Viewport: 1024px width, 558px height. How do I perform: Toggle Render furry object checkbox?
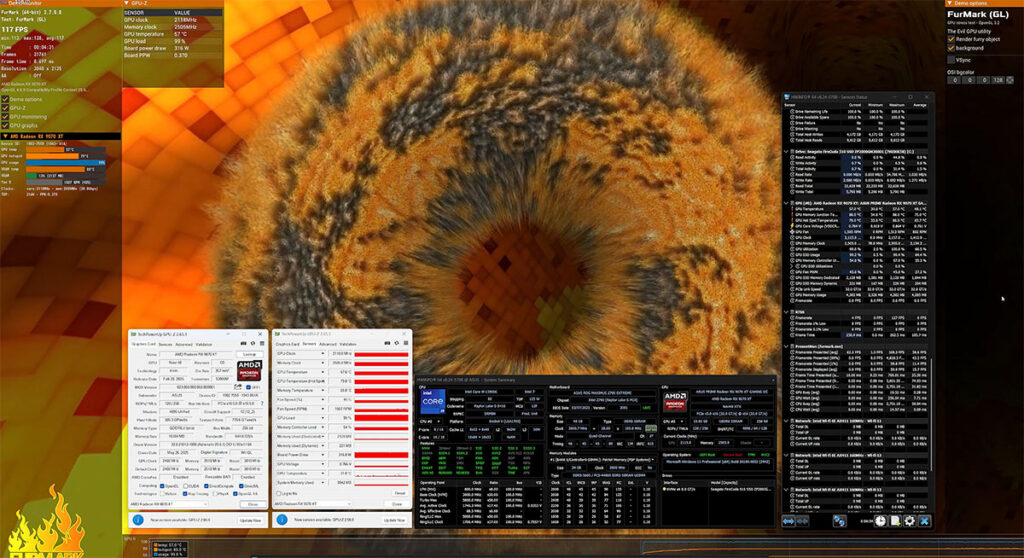point(951,39)
